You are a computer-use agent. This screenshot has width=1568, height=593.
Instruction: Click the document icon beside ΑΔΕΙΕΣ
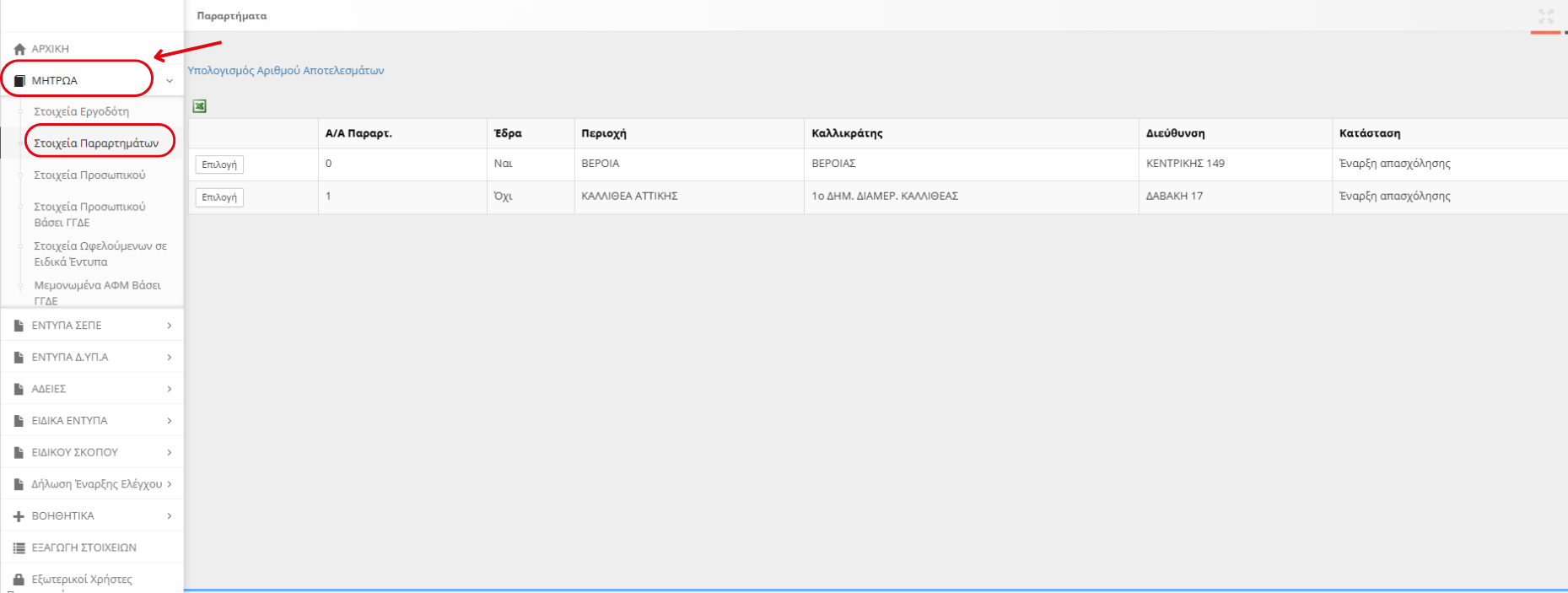click(19, 389)
